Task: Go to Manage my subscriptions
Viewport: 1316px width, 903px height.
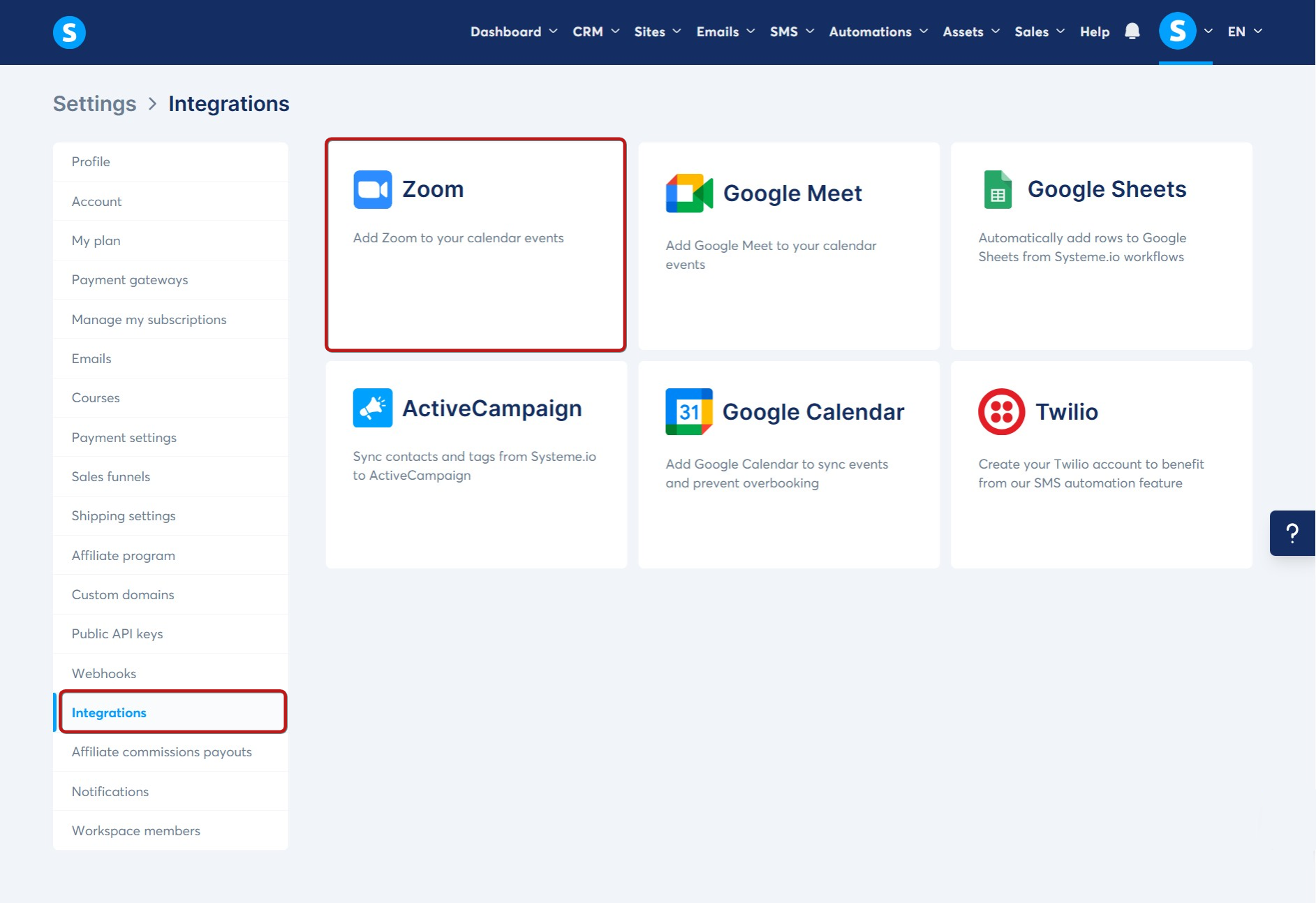Action: pos(170,320)
